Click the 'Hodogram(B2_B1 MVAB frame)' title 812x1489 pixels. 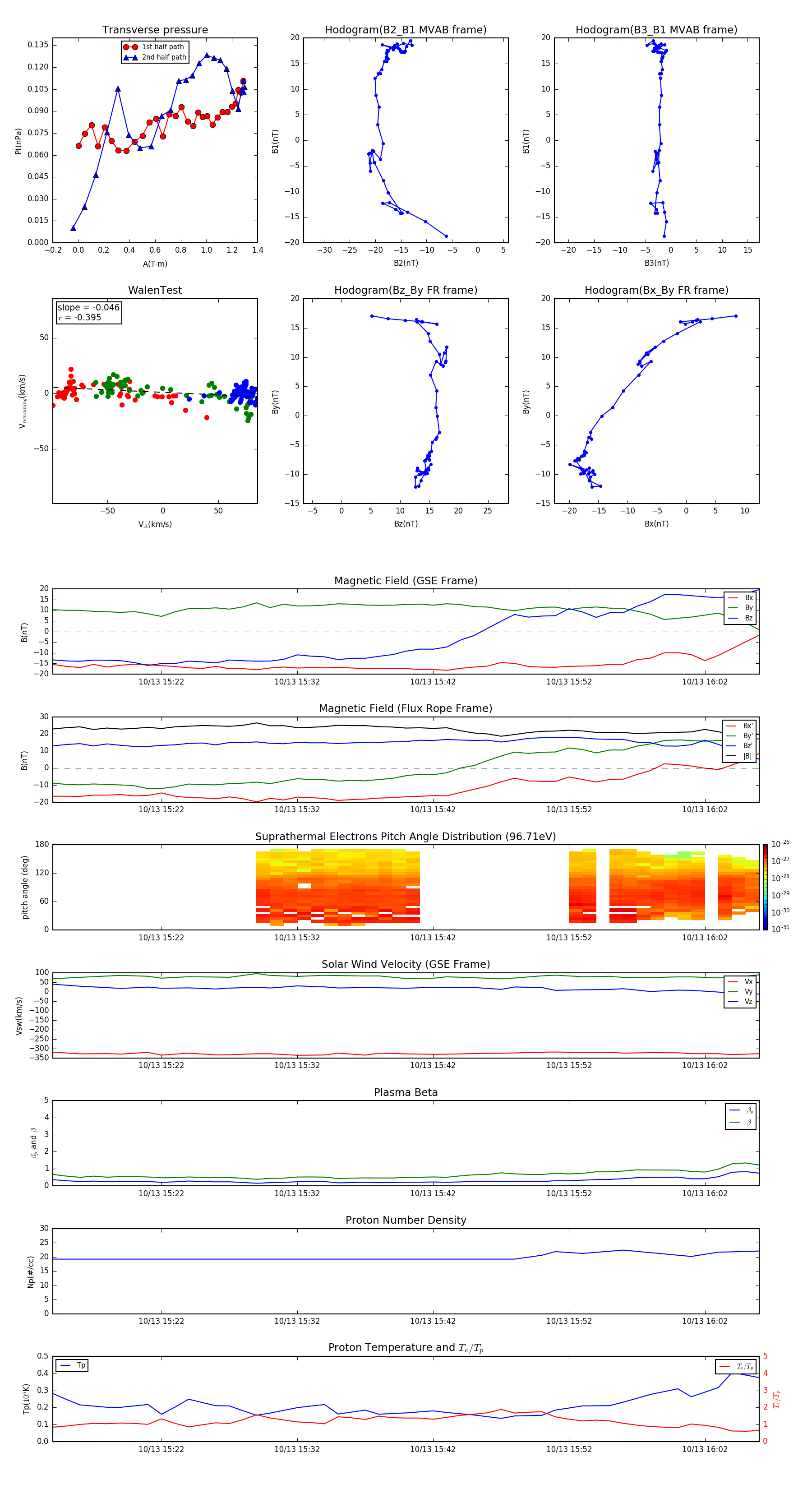coord(406,30)
